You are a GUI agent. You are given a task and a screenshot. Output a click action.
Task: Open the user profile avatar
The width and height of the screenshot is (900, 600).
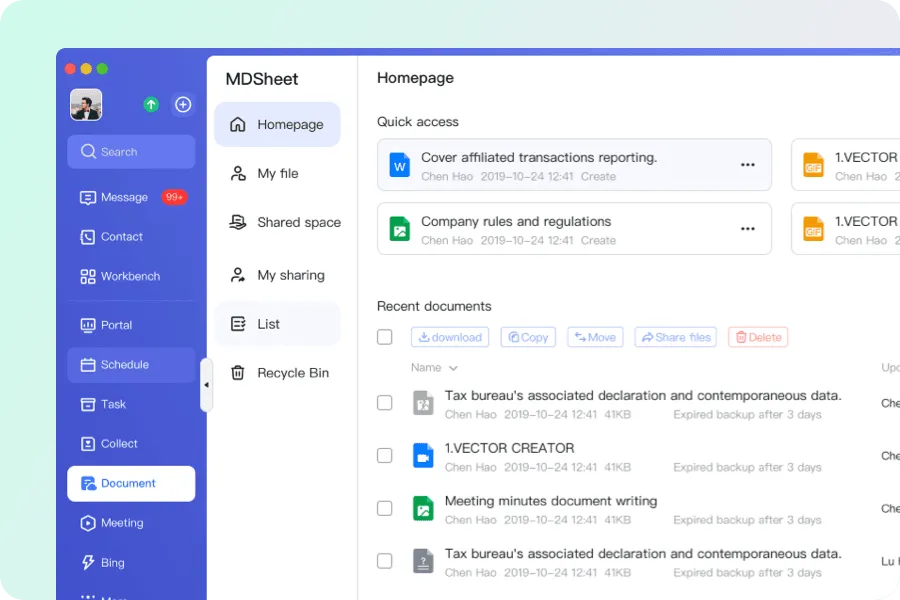point(86,104)
